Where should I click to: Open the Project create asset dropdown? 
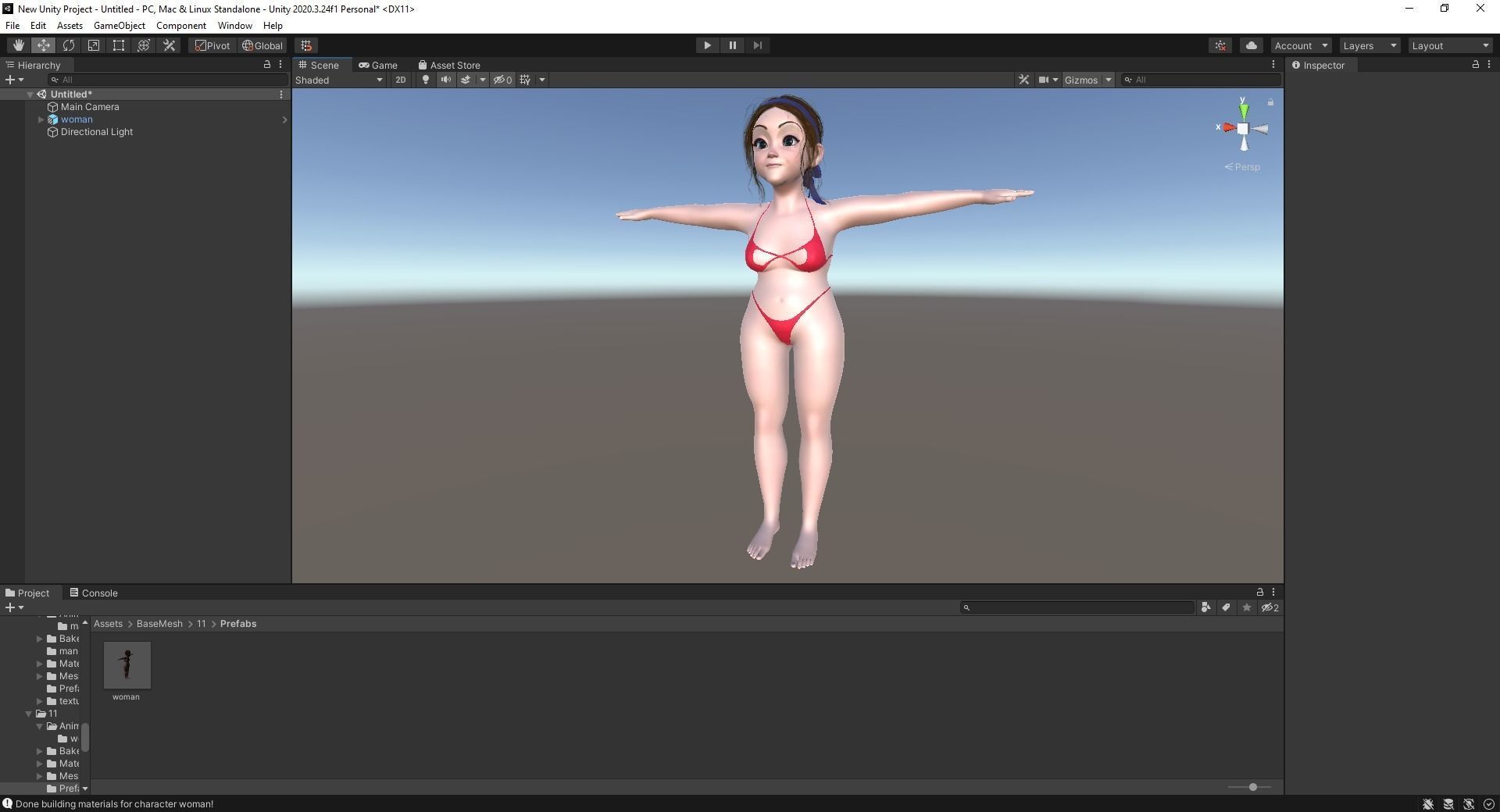tap(14, 607)
